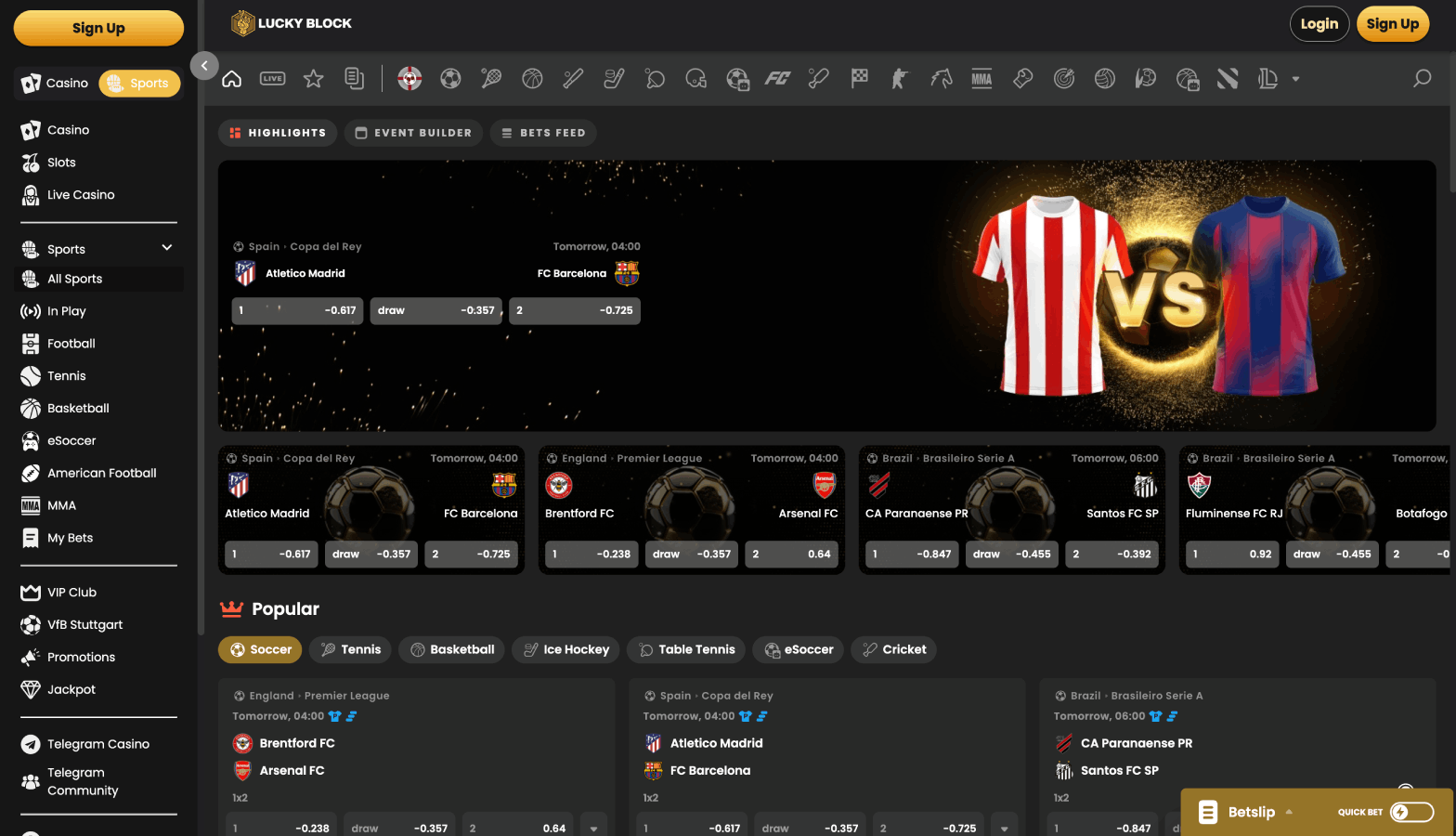Viewport: 1456px width, 836px height.
Task: Open the LIVE events icon
Action: point(273,79)
